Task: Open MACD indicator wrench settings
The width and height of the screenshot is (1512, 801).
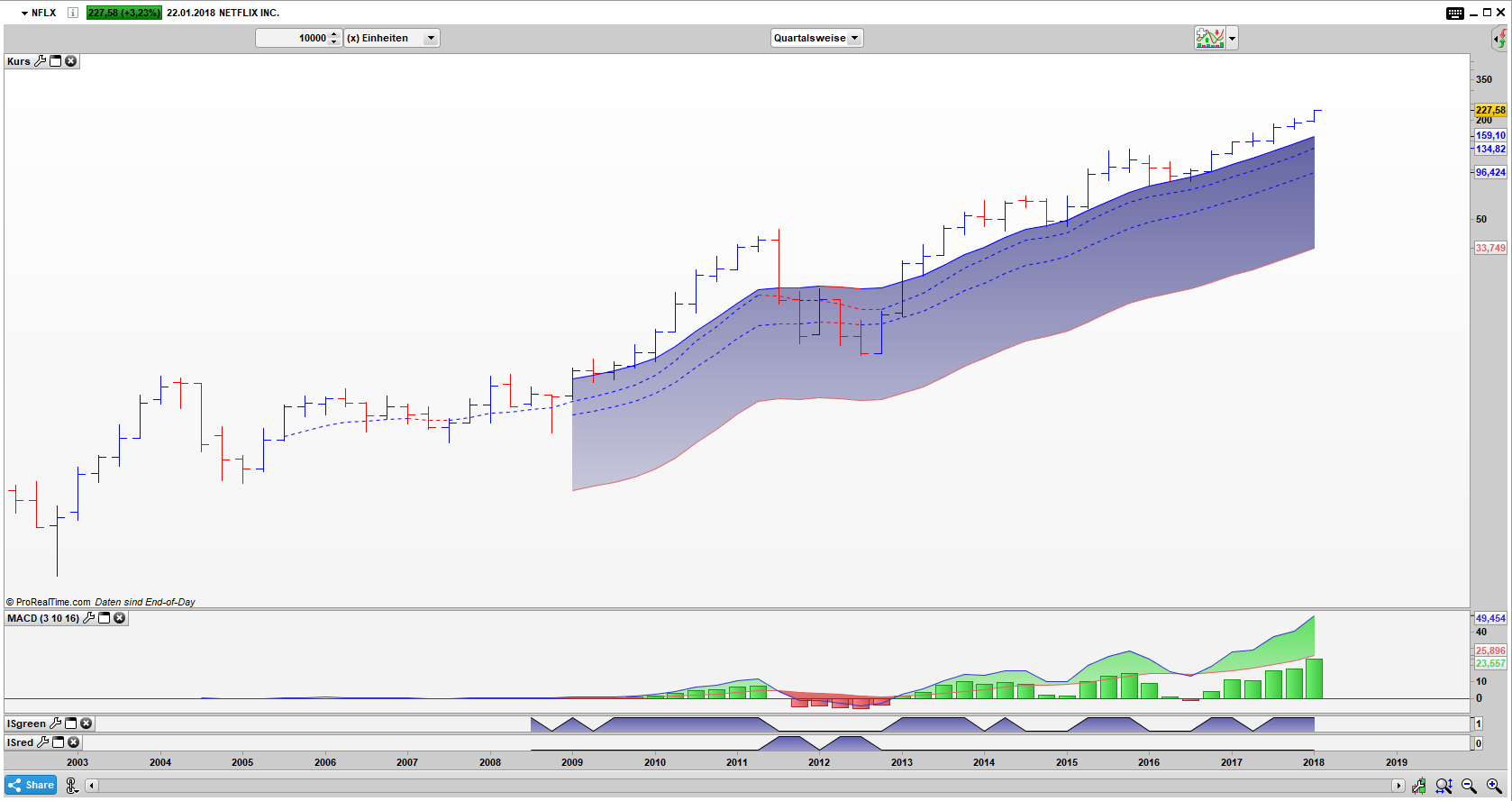Action: (x=88, y=618)
